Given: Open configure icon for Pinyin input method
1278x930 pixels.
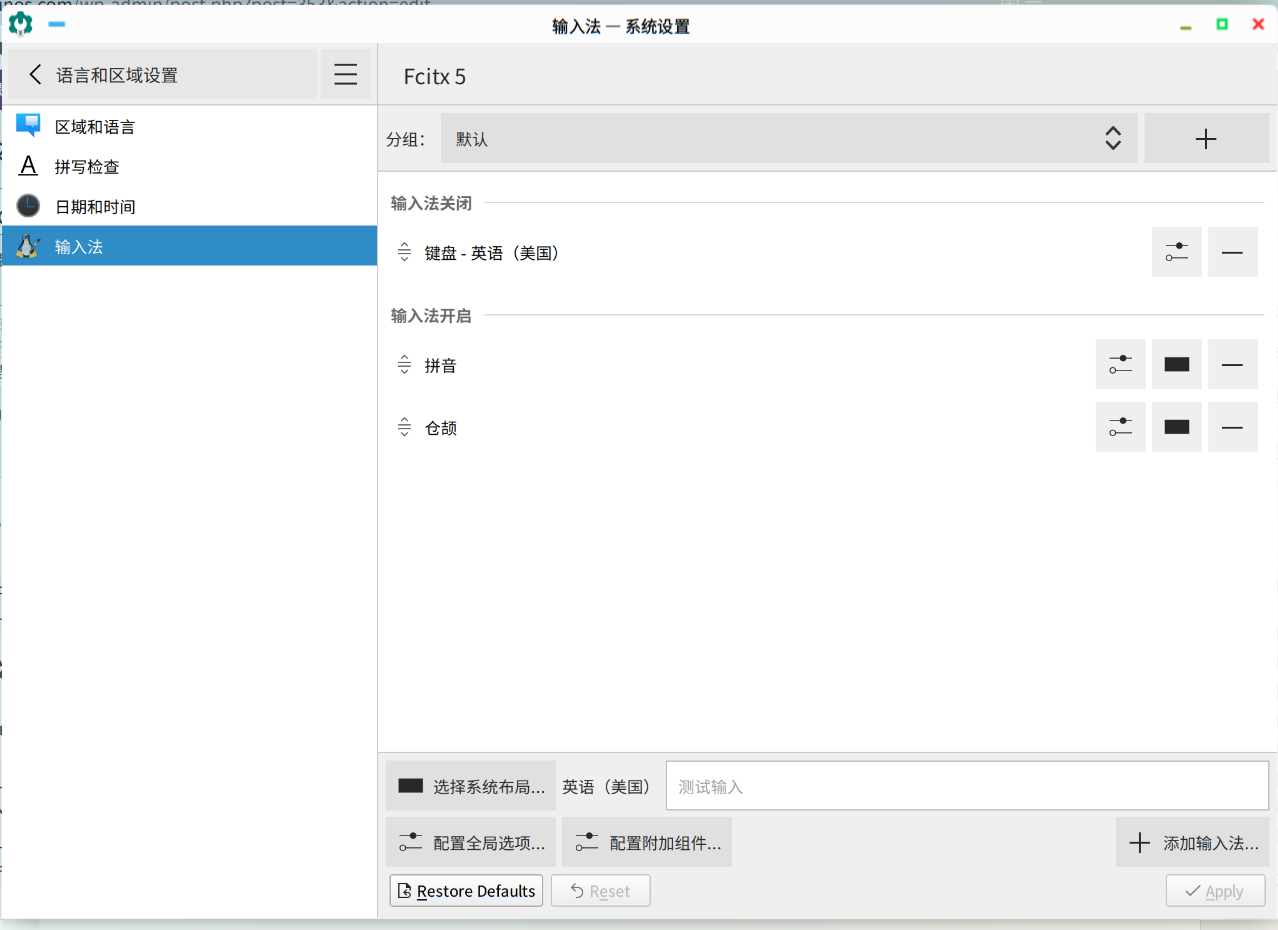Looking at the screenshot, I should coord(1120,365).
